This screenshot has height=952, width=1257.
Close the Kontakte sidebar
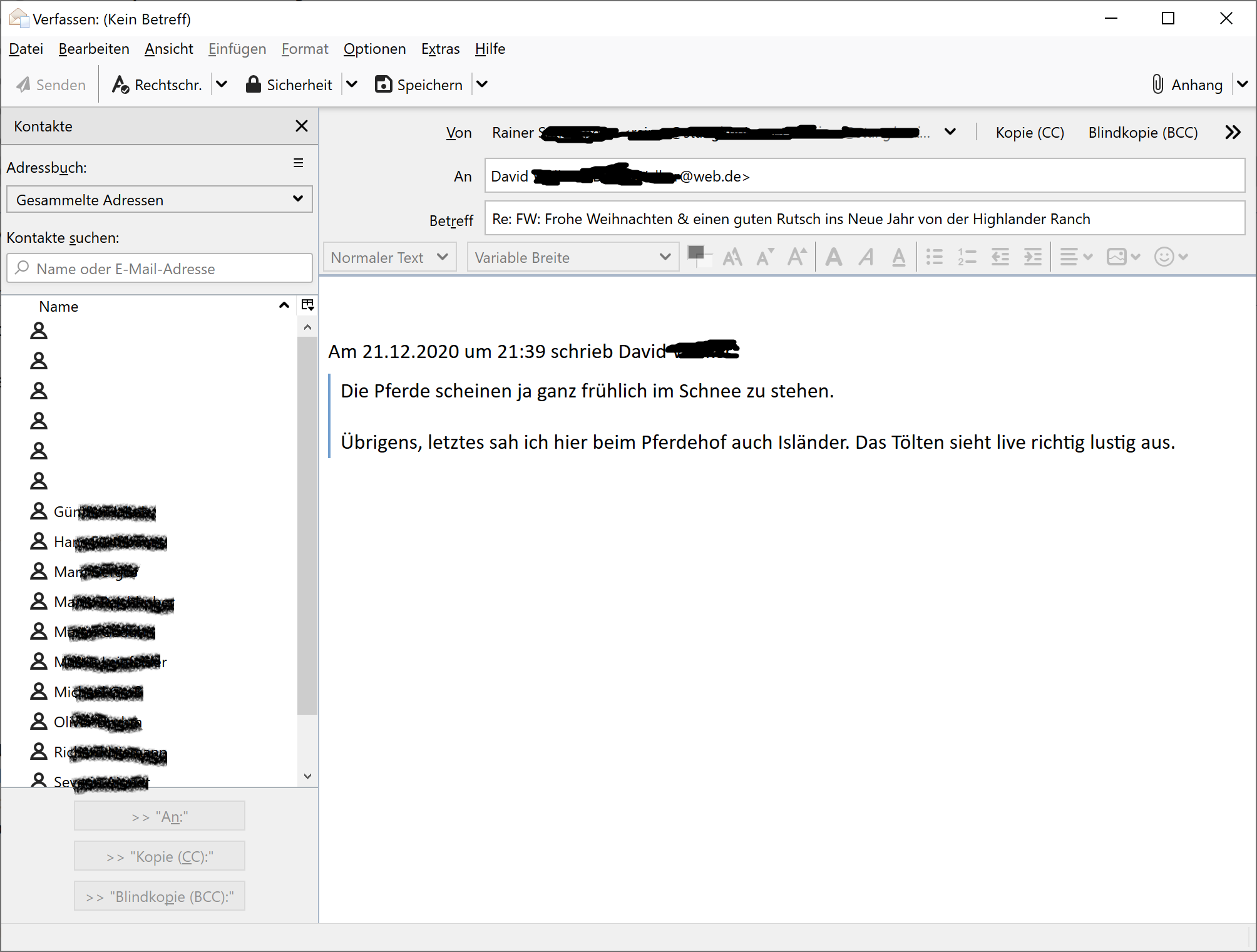(x=302, y=126)
